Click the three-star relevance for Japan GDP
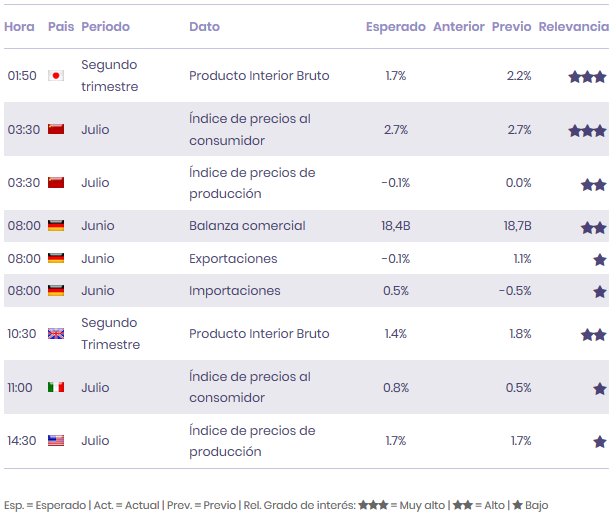 (587, 77)
